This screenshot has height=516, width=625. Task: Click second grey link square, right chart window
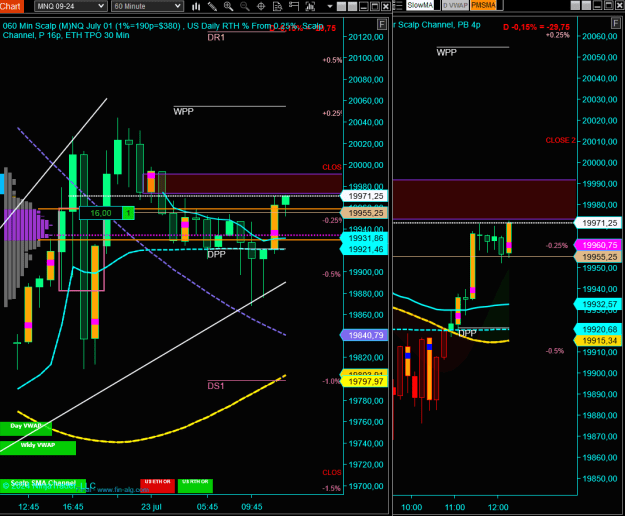pyautogui.click(x=586, y=5)
